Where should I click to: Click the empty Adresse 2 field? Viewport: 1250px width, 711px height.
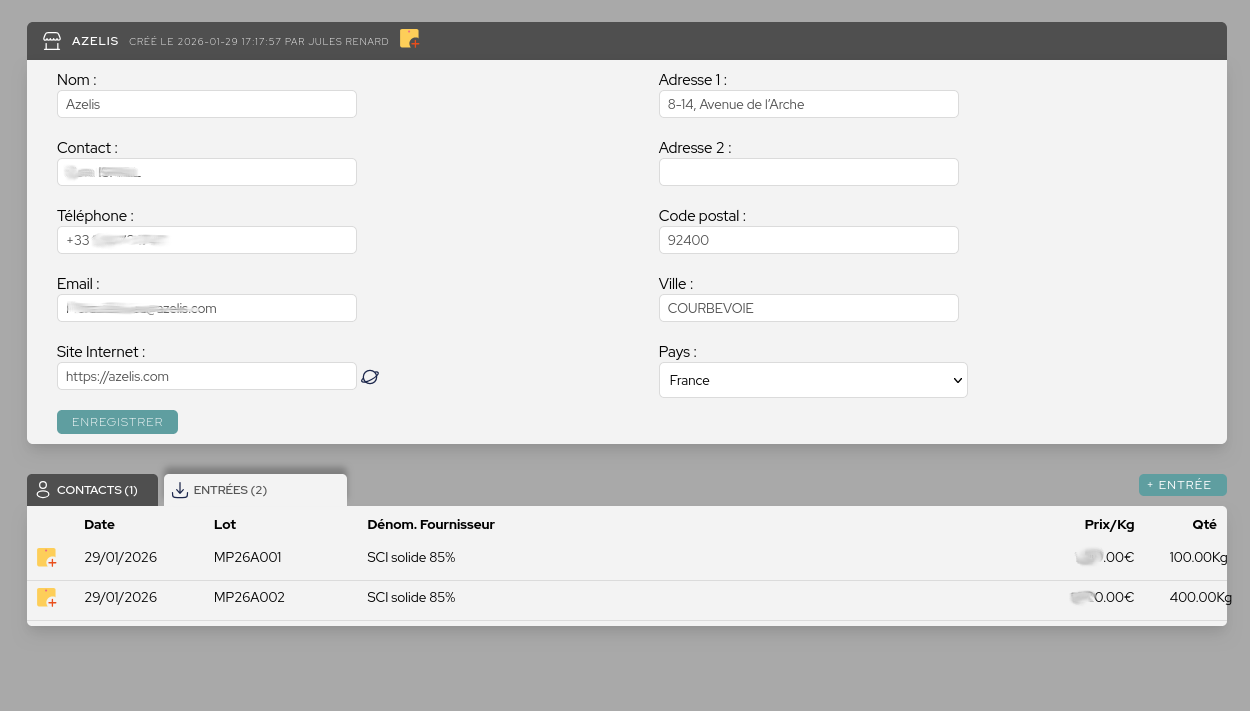(809, 172)
